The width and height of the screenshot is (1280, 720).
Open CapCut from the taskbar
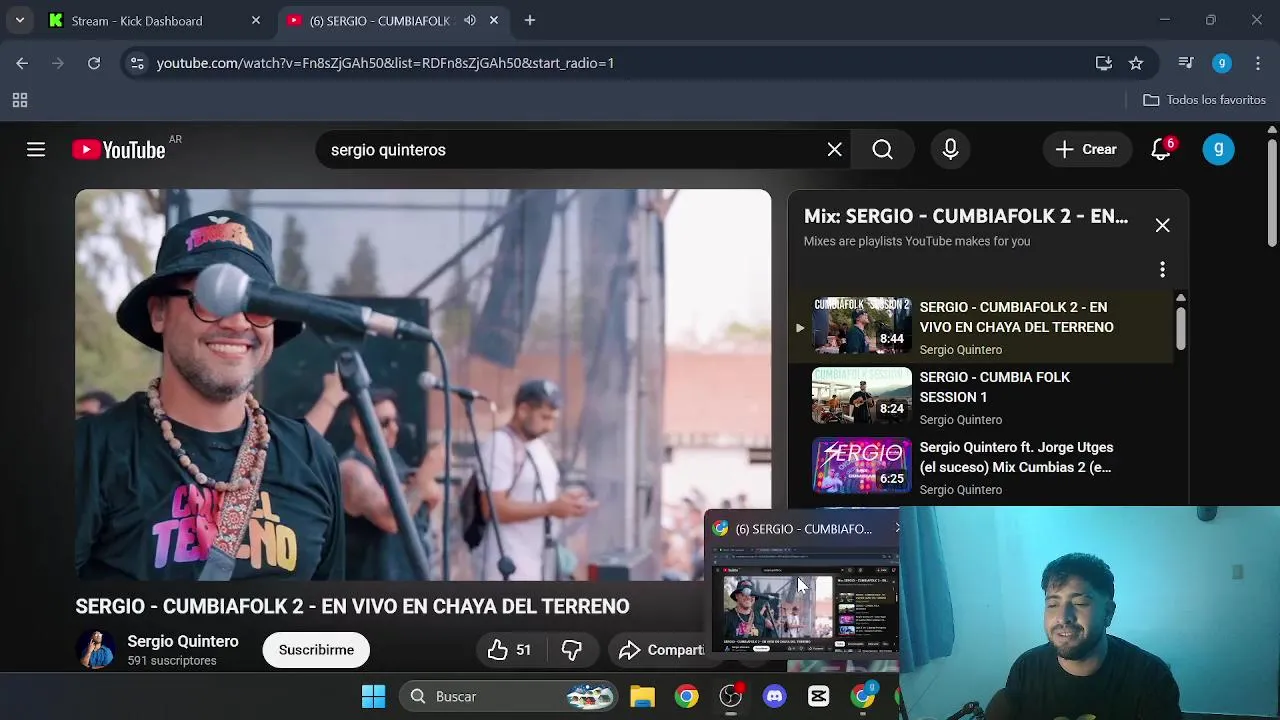pos(819,696)
